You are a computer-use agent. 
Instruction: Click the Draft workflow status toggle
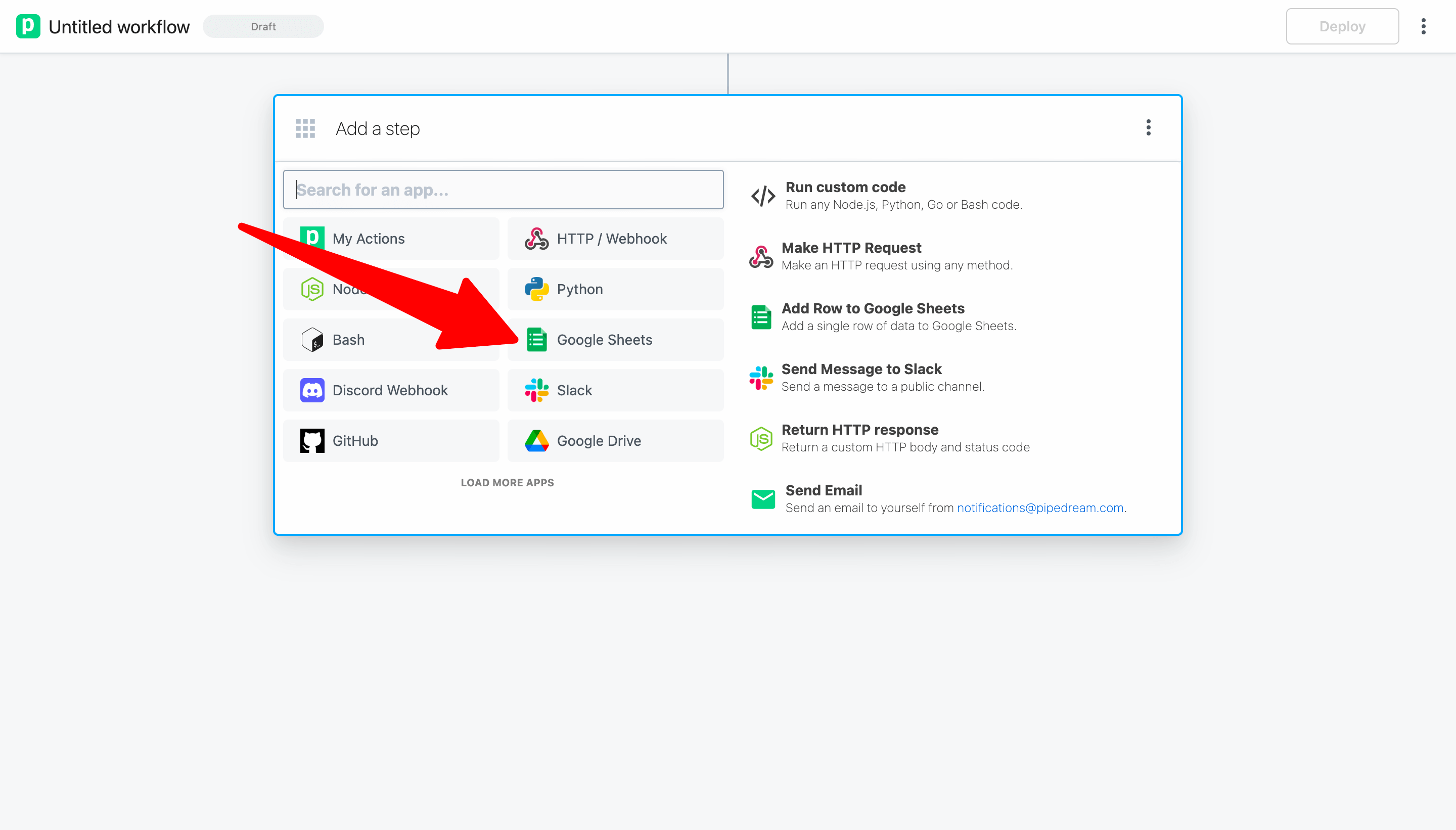point(263,27)
